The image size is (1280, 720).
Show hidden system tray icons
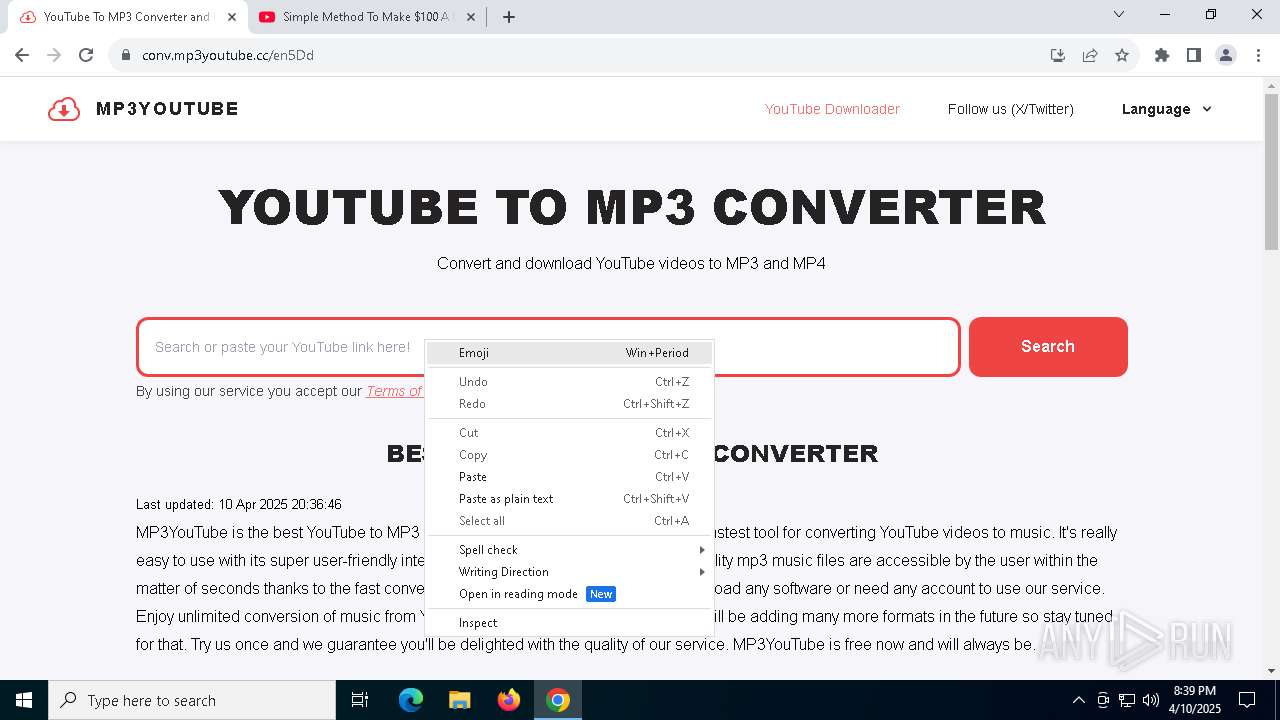1078,700
